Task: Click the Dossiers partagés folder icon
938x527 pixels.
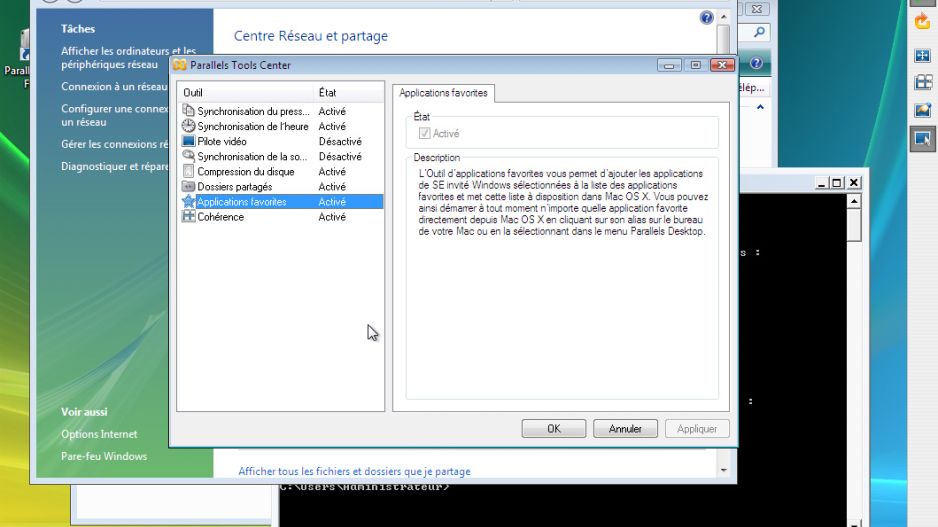Action: point(188,186)
